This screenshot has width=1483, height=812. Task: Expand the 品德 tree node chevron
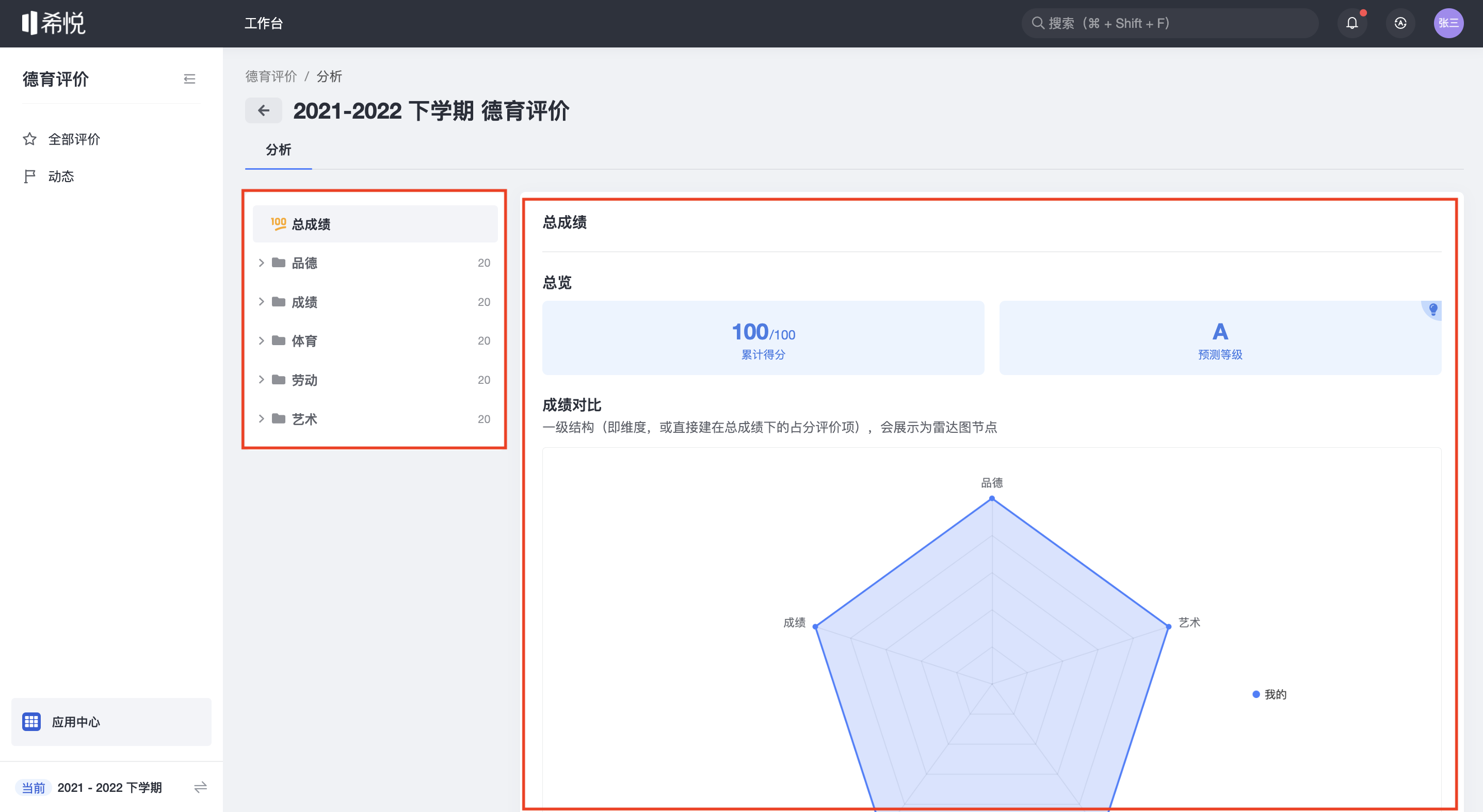coord(262,263)
